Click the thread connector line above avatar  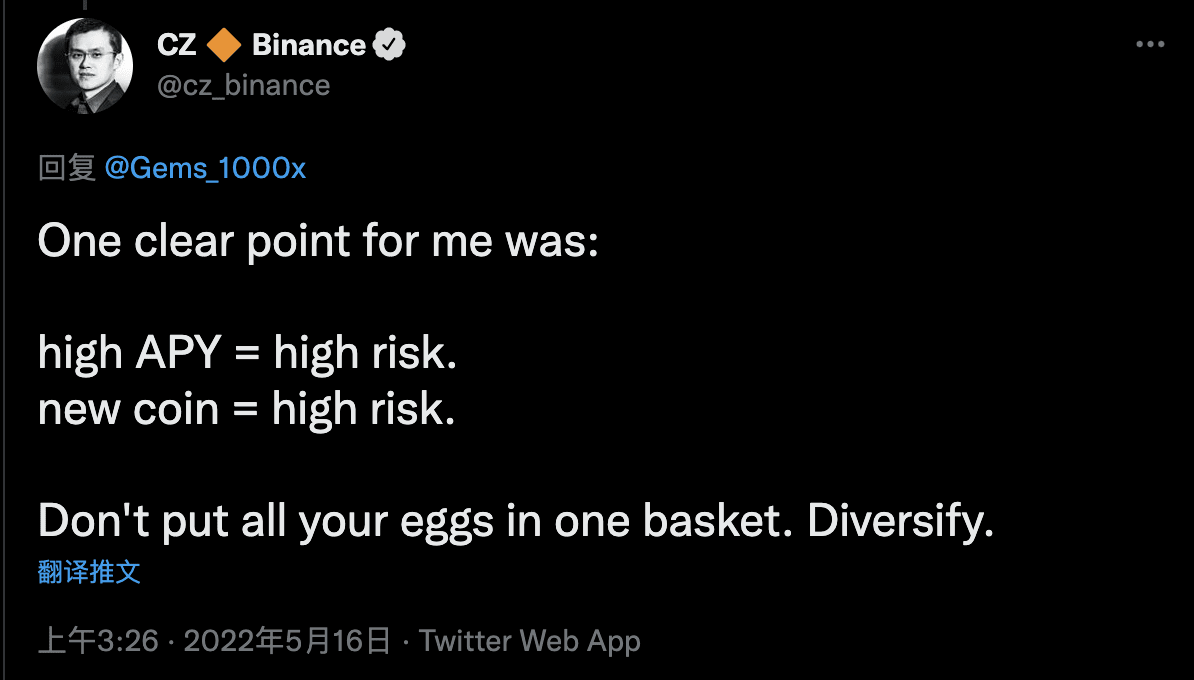pos(85,5)
